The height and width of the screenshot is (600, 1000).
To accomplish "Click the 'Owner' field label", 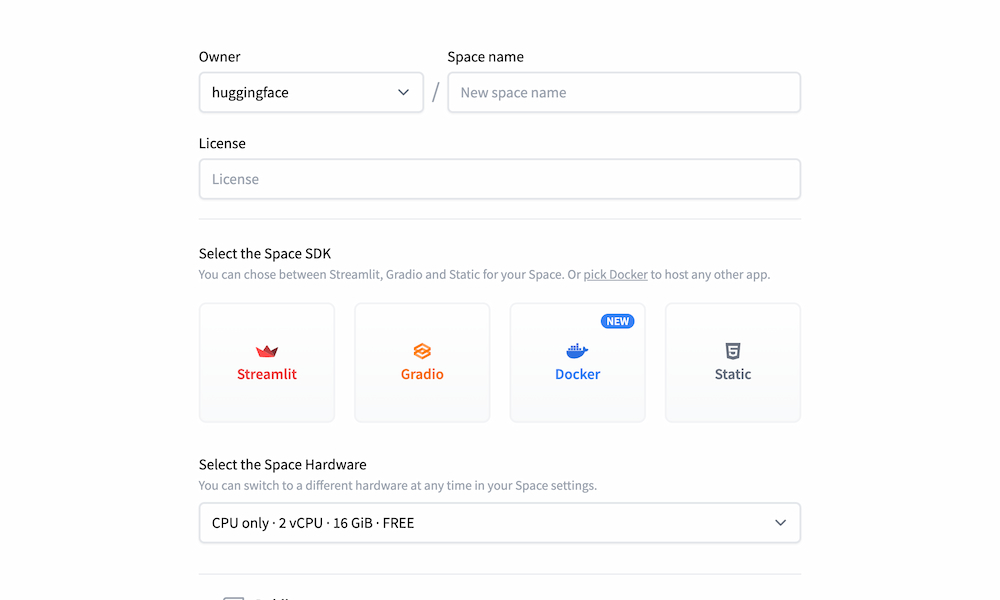I will 220,57.
